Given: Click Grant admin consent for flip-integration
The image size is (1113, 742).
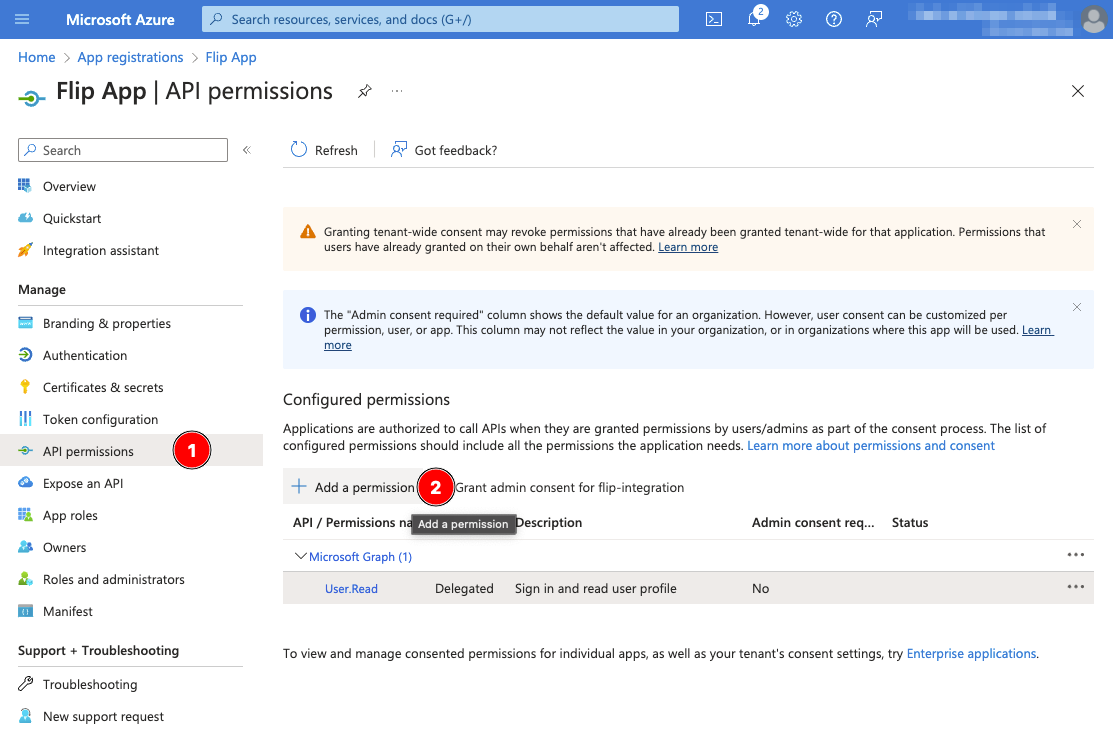Looking at the screenshot, I should 569,487.
